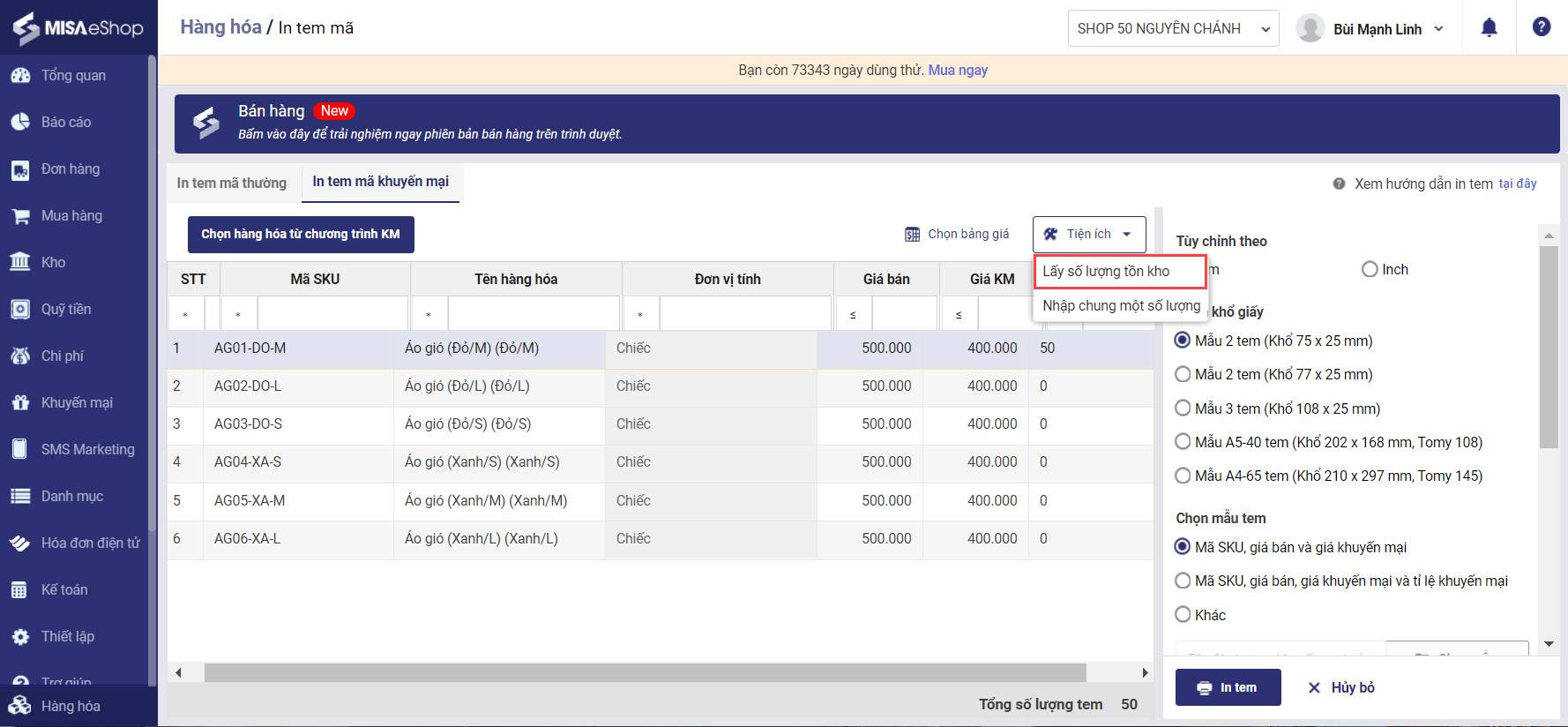Click Chọn hàng hóa từ chương trình KM
The width and height of the screenshot is (1568, 727).
301,235
